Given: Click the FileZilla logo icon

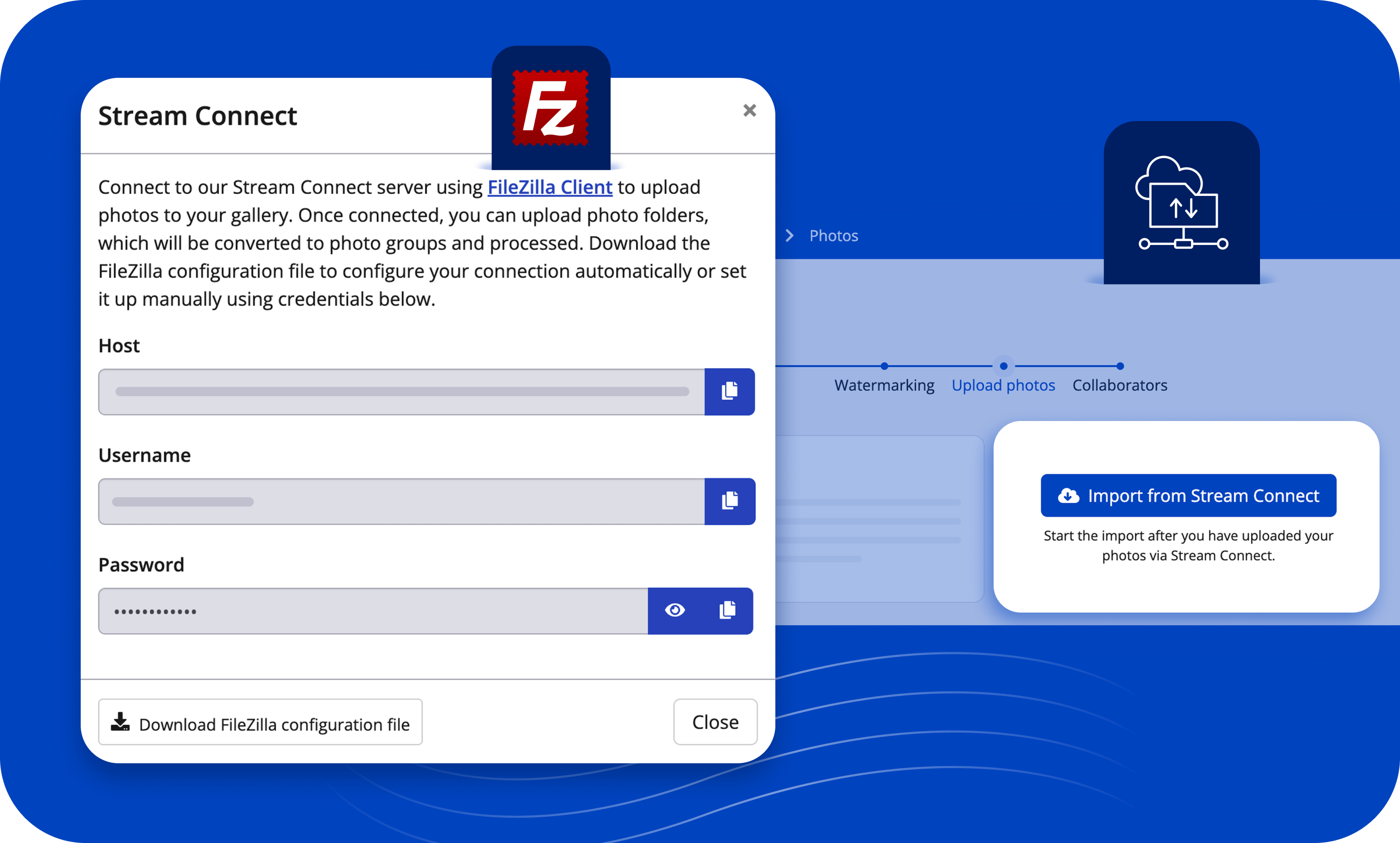Looking at the screenshot, I should tap(550, 108).
